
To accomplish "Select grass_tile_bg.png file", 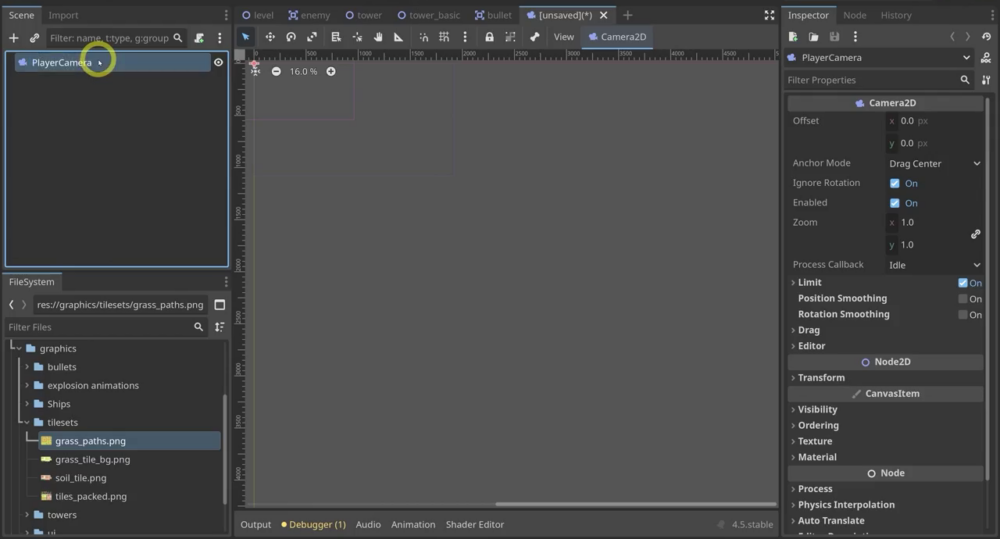I will point(92,460).
